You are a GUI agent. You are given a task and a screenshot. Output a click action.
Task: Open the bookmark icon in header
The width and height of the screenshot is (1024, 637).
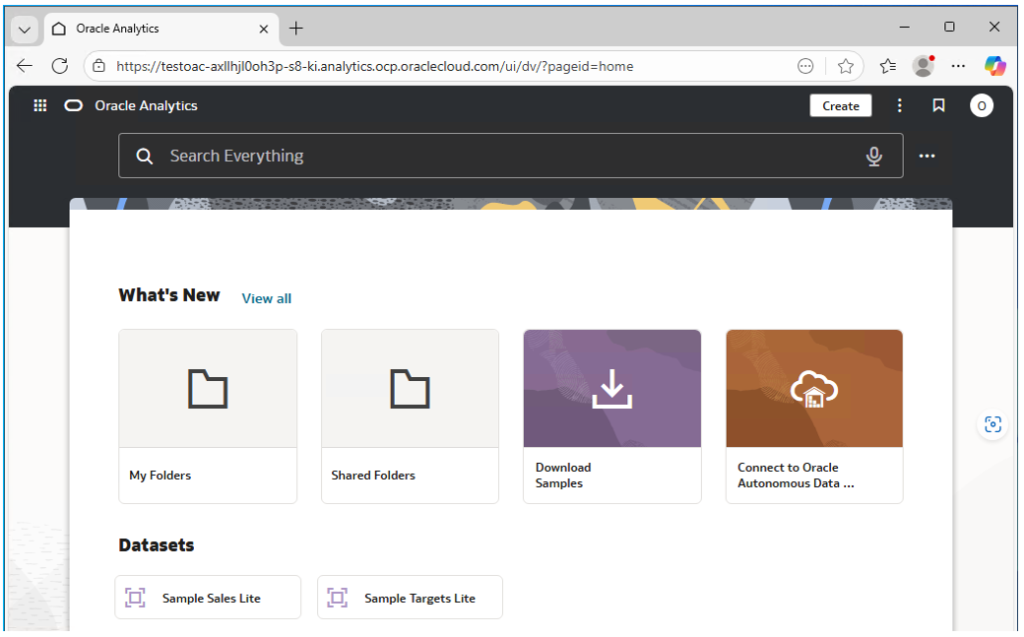pyautogui.click(x=938, y=106)
